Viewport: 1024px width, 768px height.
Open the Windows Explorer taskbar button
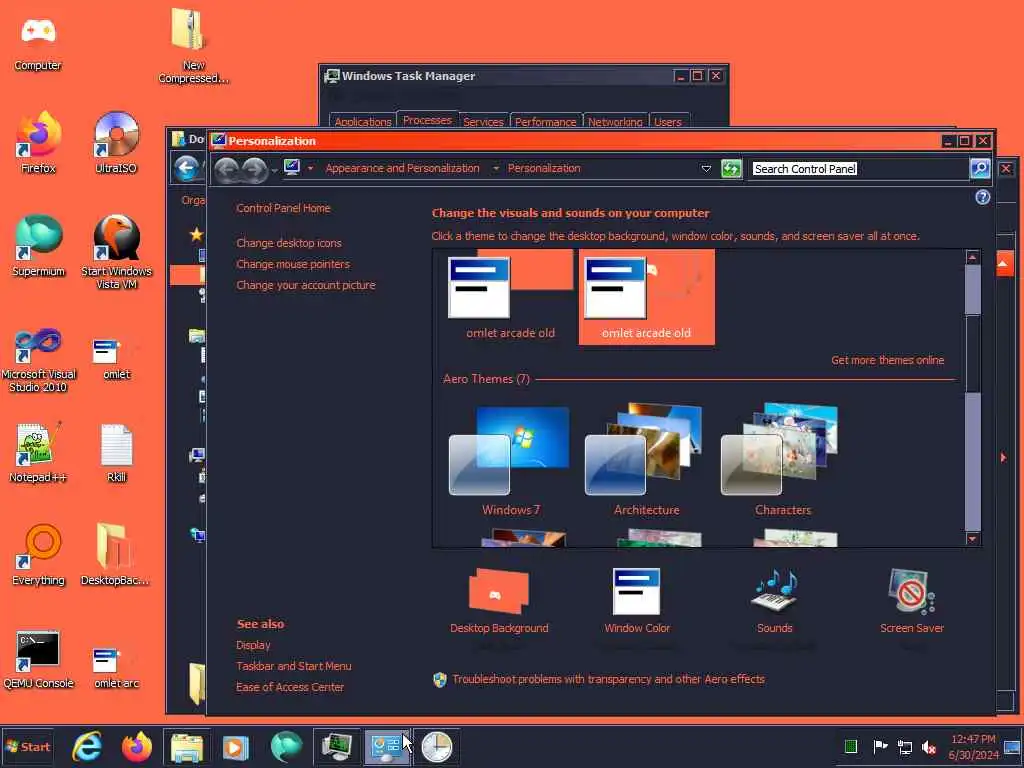pos(187,746)
